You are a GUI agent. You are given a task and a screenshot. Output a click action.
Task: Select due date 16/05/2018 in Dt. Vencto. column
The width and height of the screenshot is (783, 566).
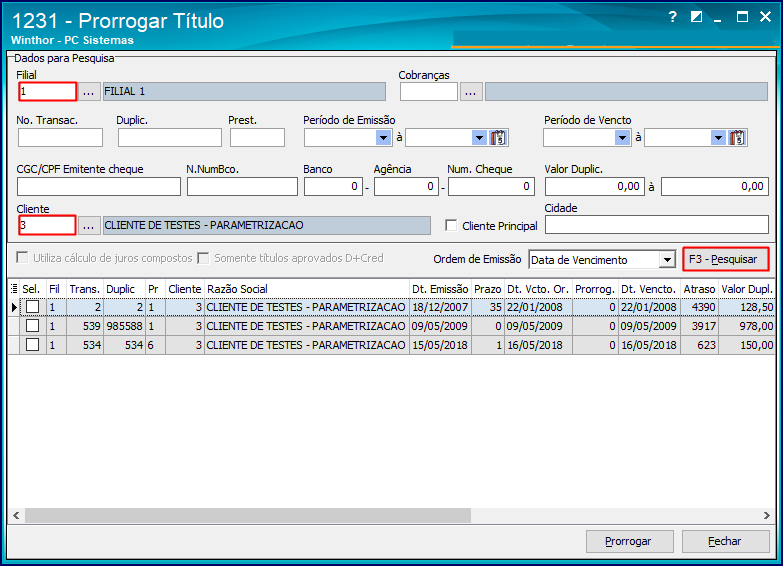(649, 345)
